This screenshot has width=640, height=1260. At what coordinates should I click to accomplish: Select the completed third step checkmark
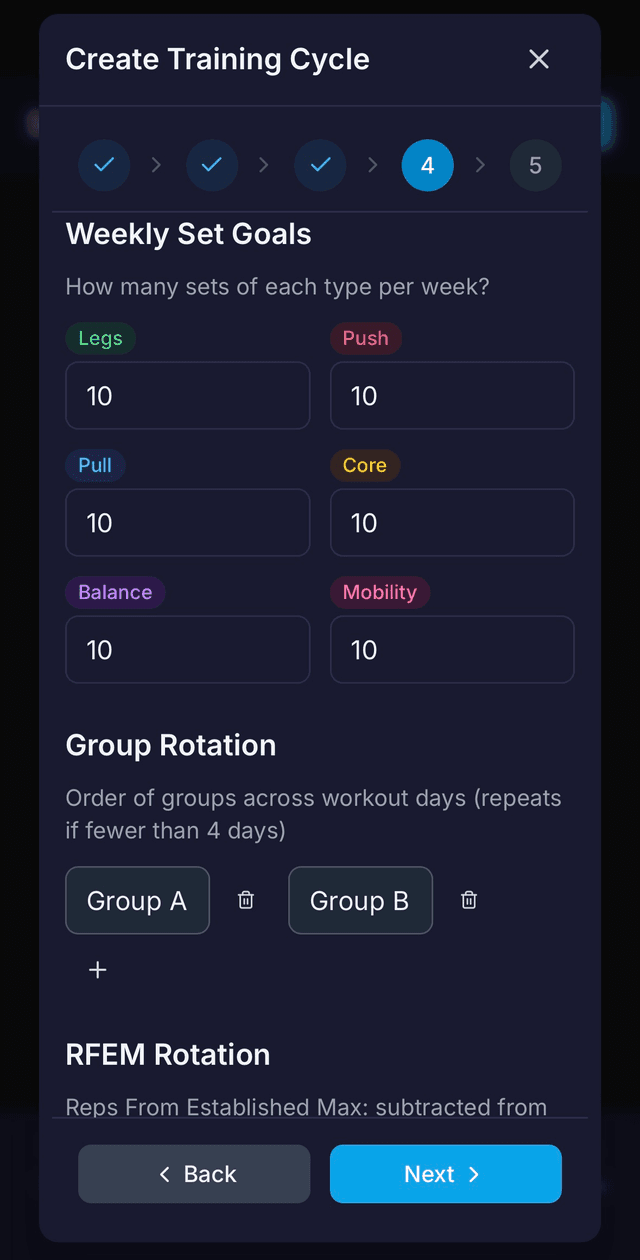tap(320, 165)
